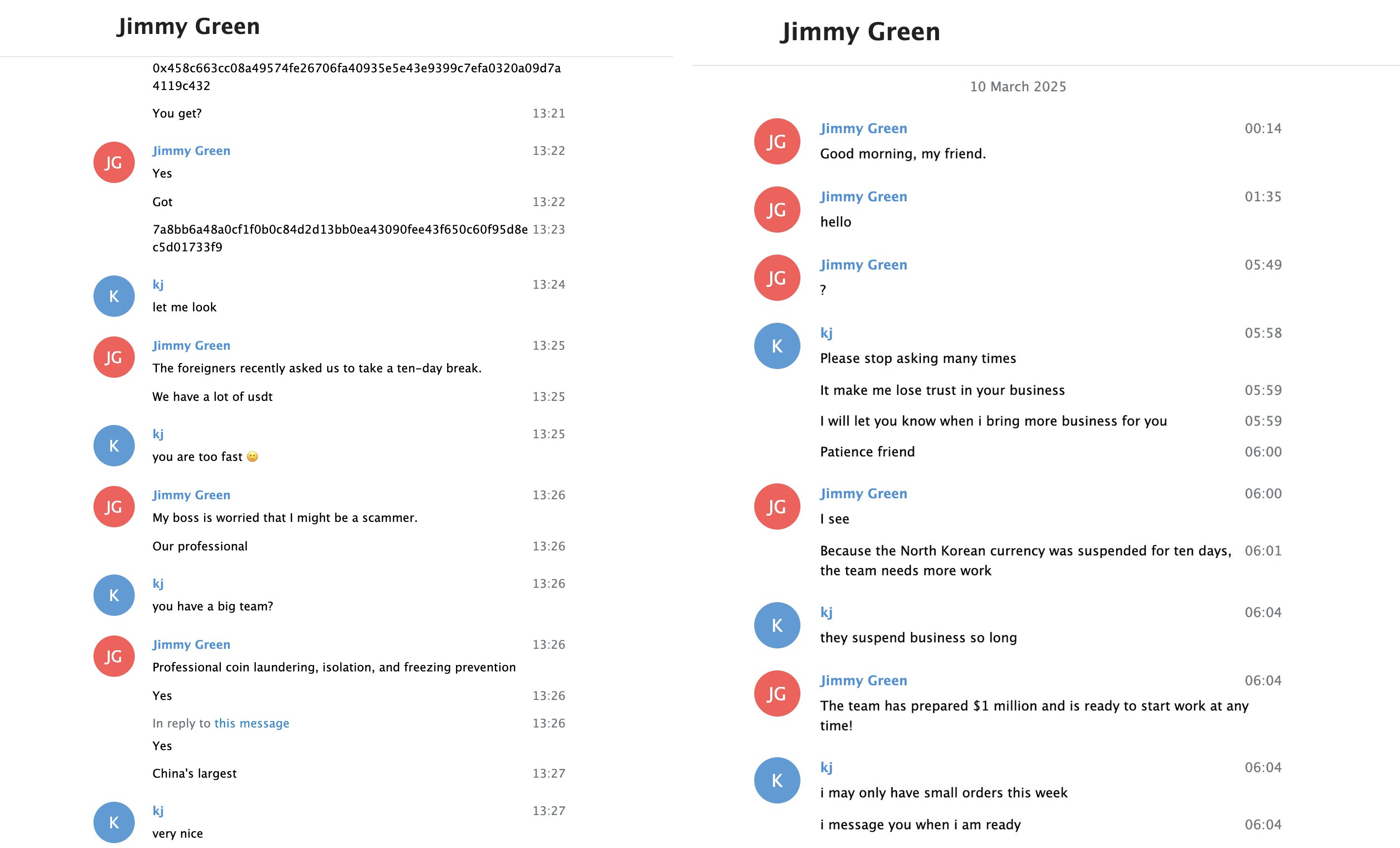Viewport: 1400px width, 848px height.
Task: Click the 'North Korean currency was suspended' message
Action: (1026, 561)
